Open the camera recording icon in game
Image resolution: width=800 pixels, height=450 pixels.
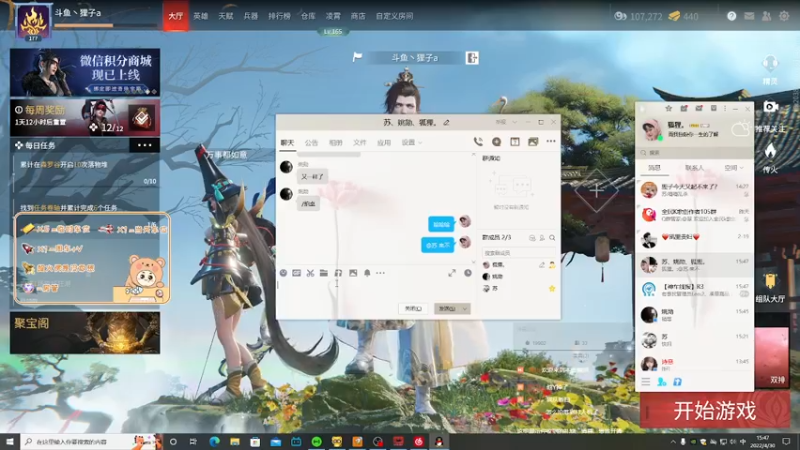pyautogui.click(x=770, y=106)
